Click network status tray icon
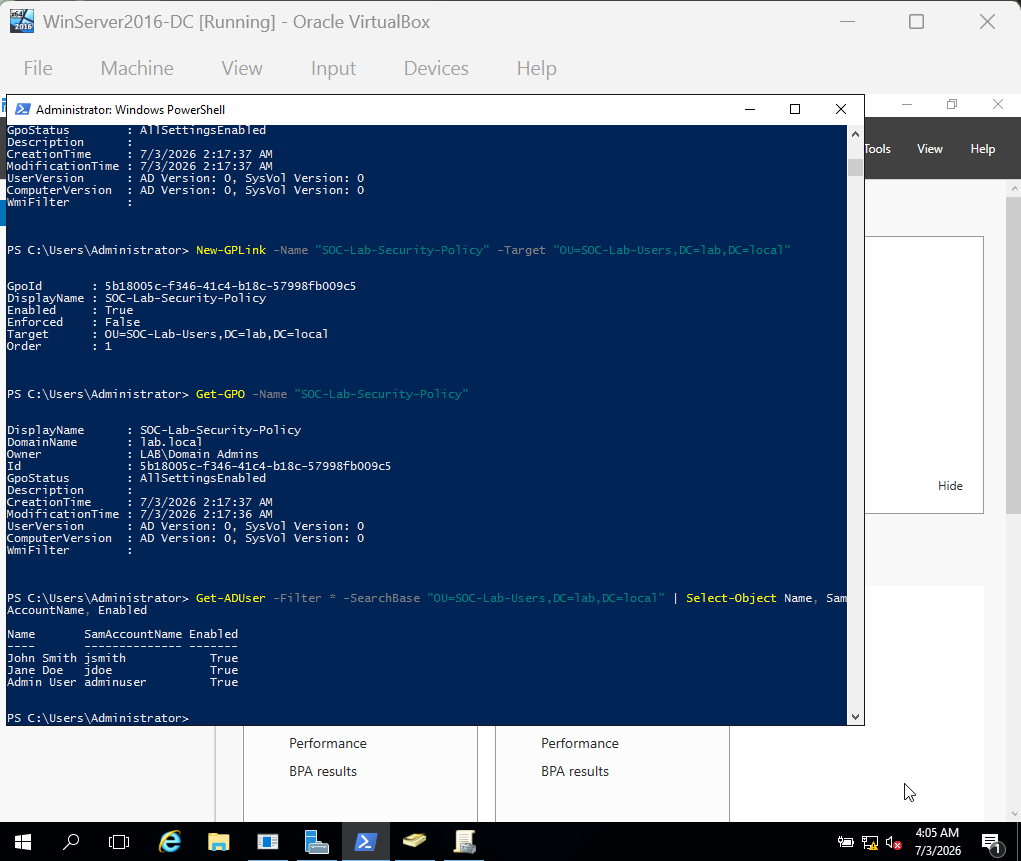 pyautogui.click(x=869, y=843)
